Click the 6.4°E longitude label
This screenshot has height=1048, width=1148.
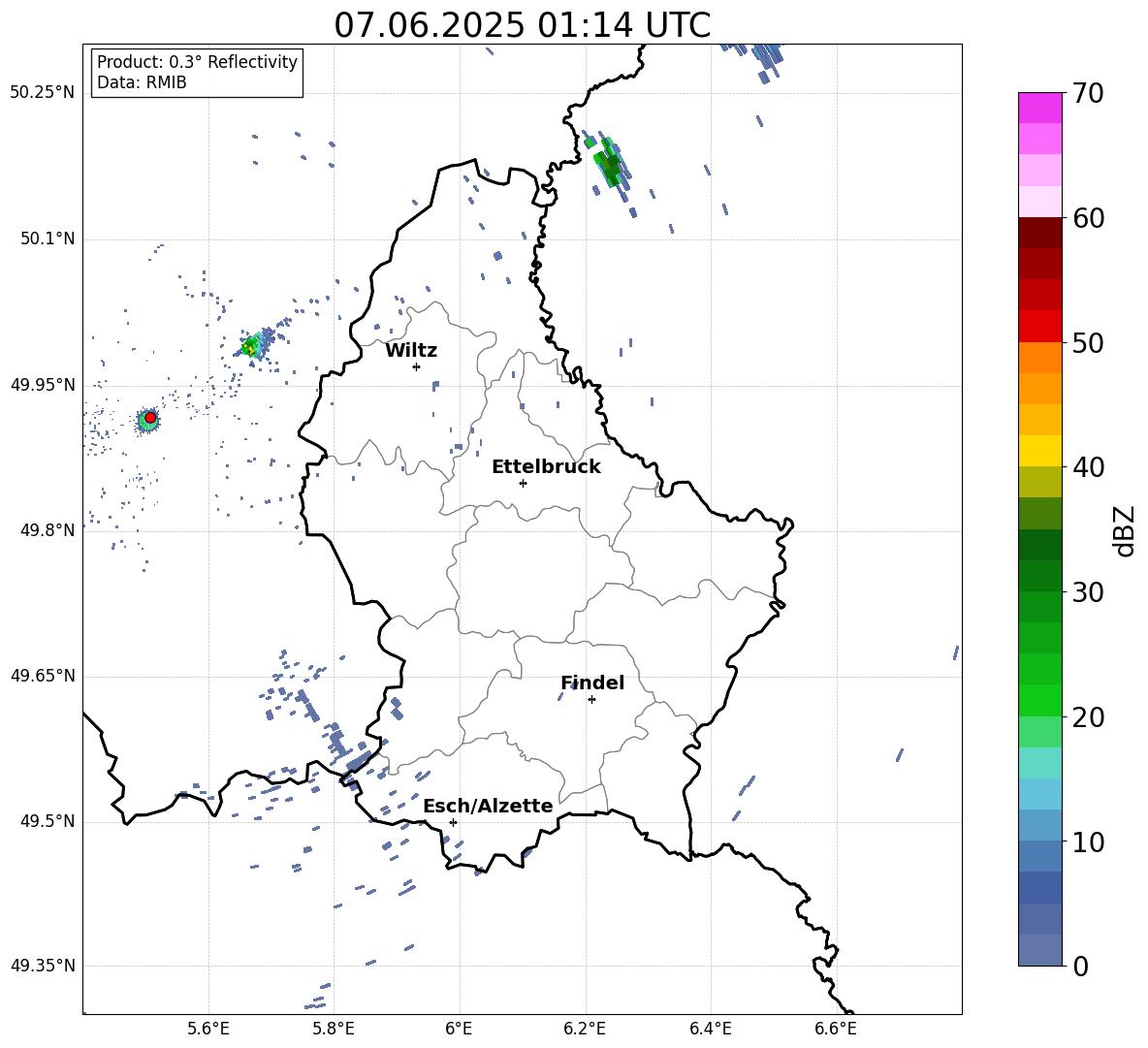[710, 1029]
